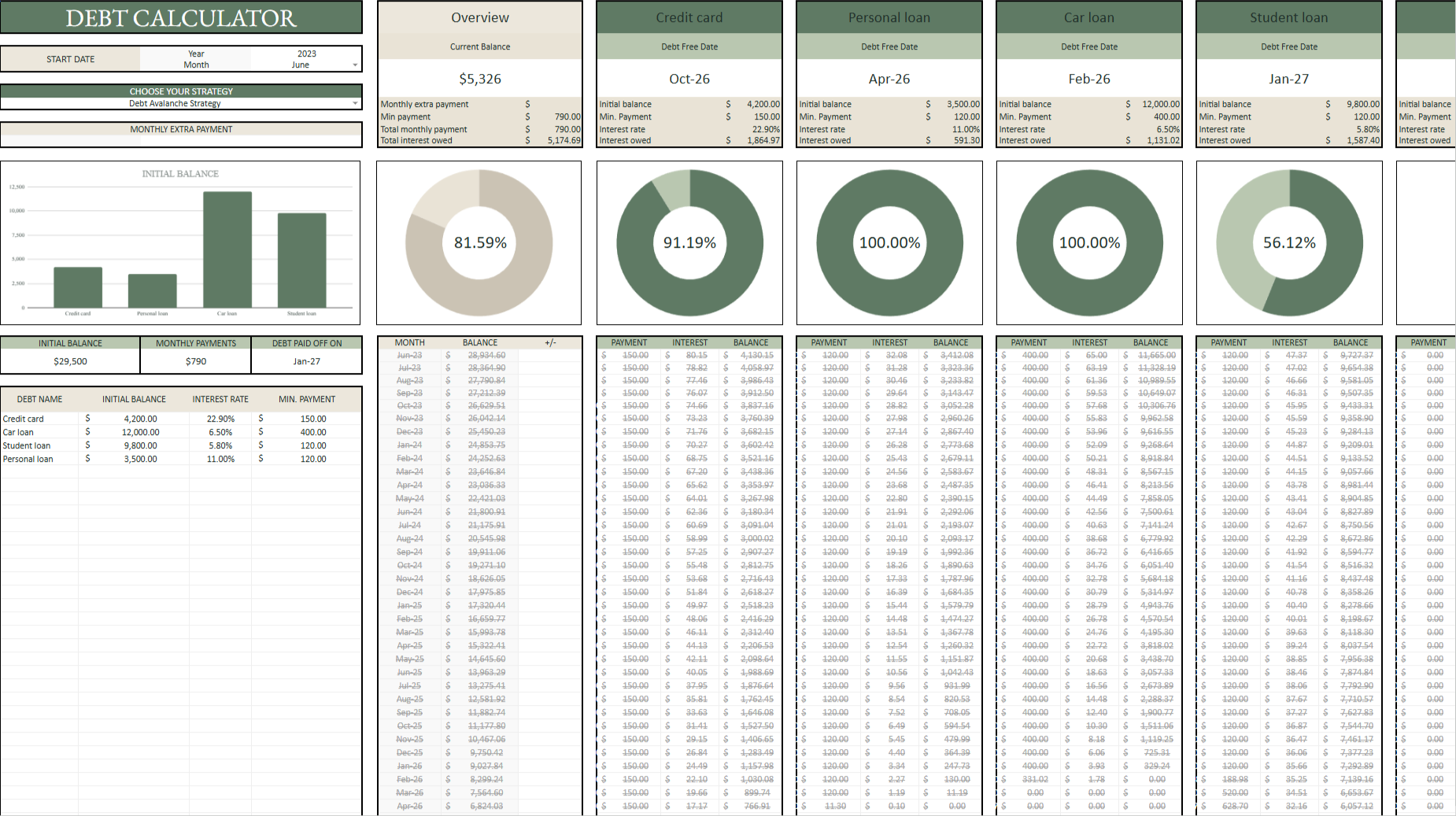This screenshot has width=1456, height=816.
Task: Select the Overview donut chart showing 81.59%
Action: click(479, 243)
